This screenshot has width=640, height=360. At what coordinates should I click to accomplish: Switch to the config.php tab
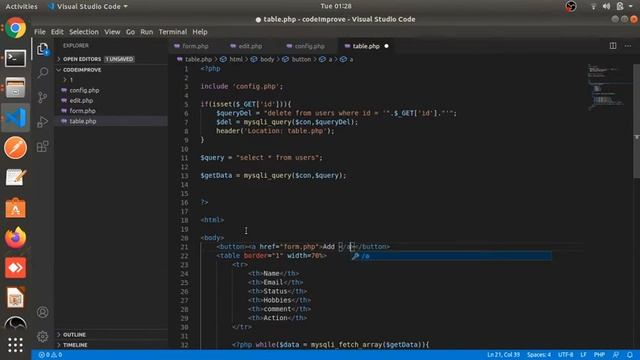tap(309, 46)
